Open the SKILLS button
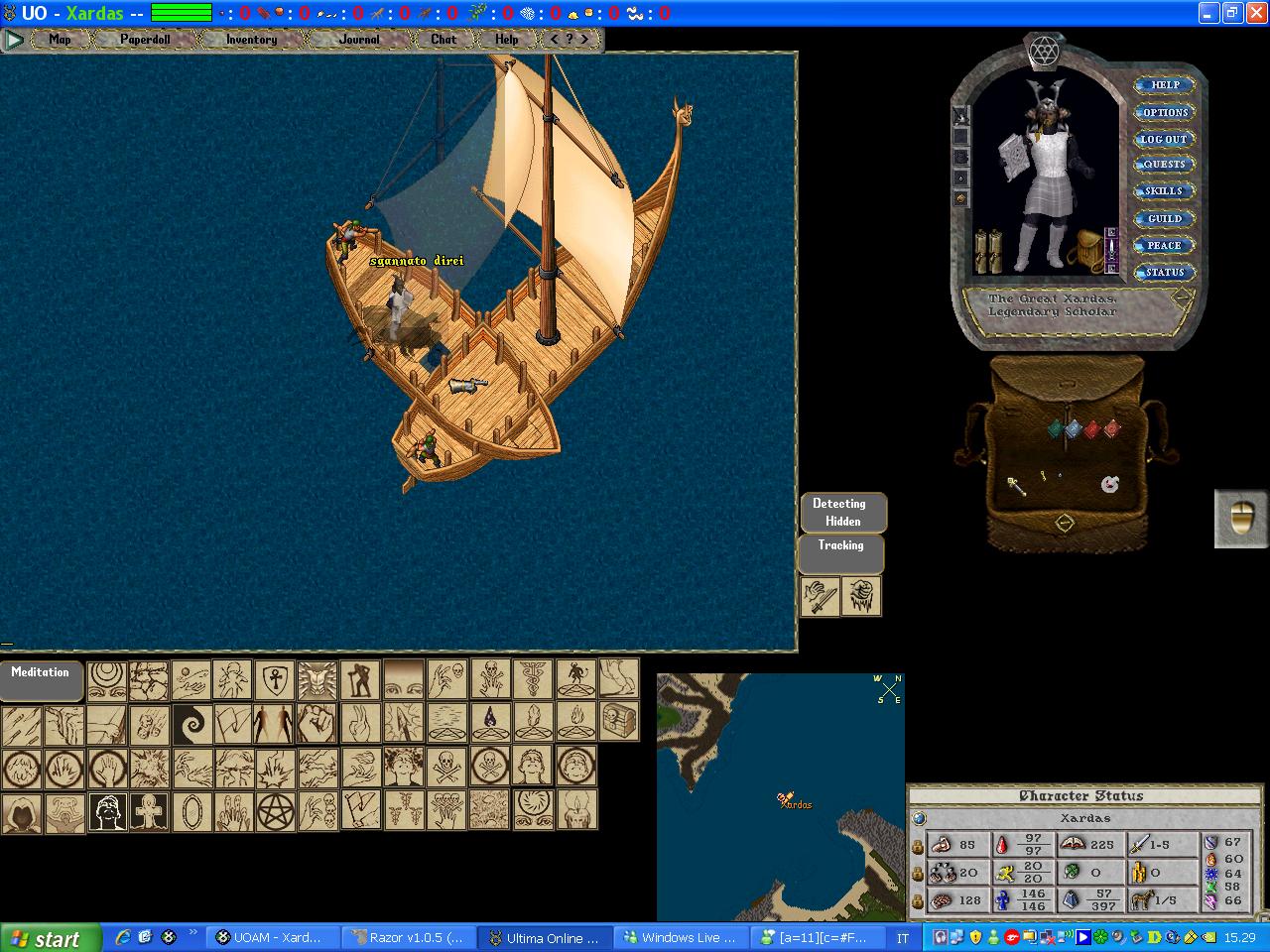 click(x=1164, y=190)
